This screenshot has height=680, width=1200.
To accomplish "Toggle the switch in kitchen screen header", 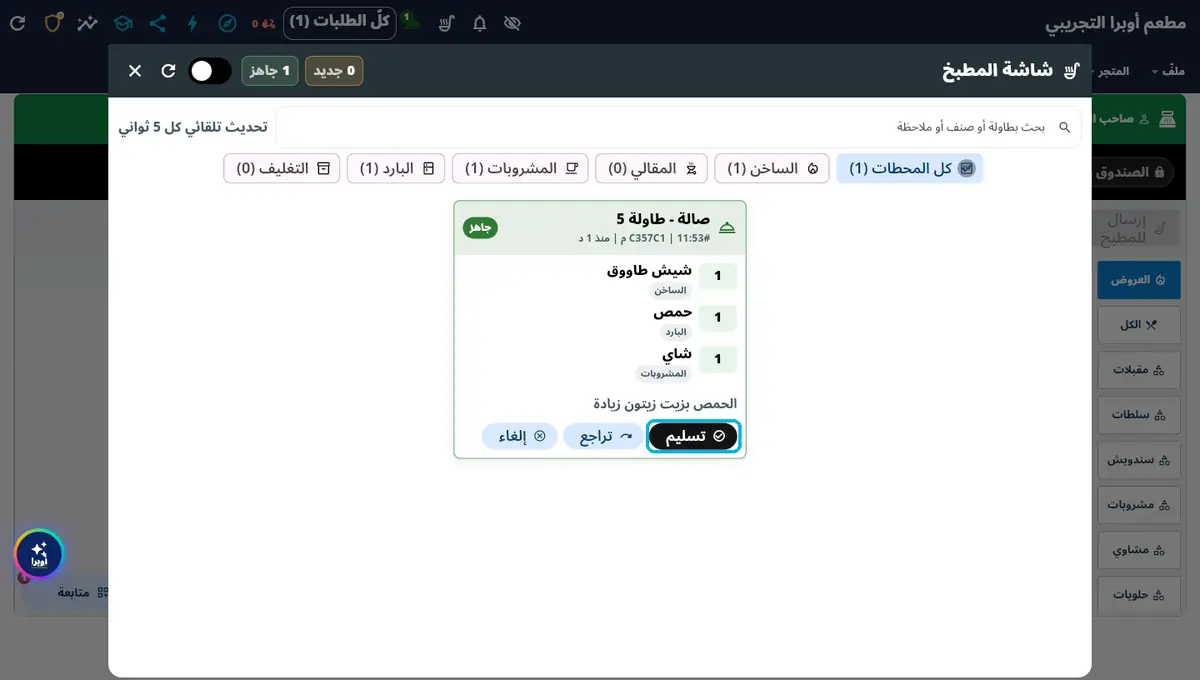I will pyautogui.click(x=210, y=71).
